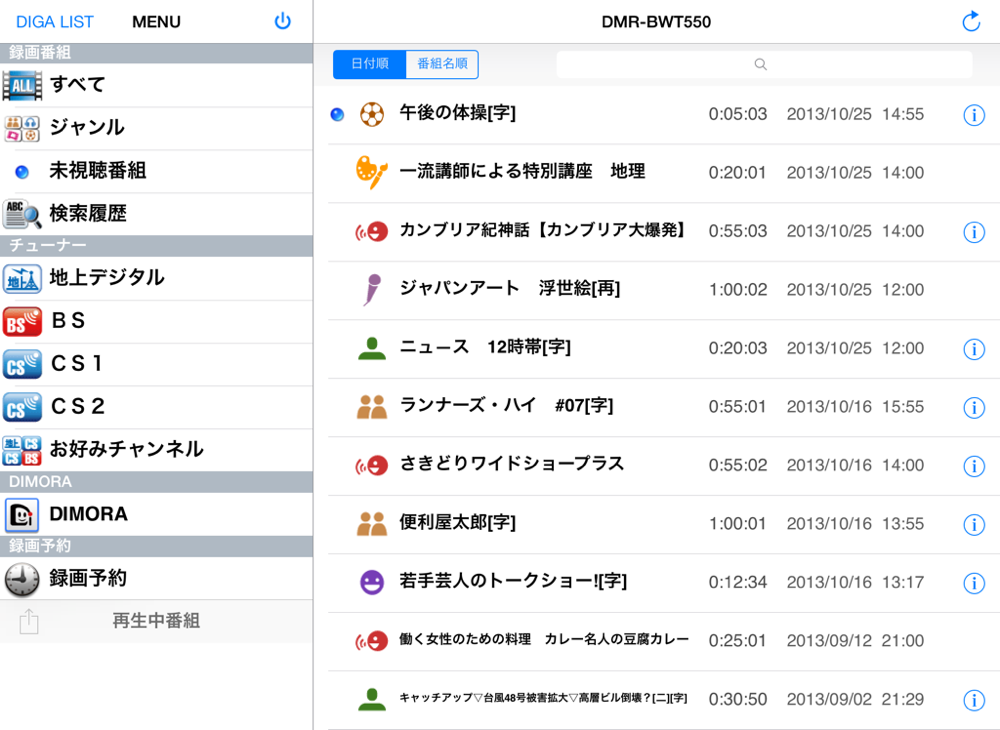Open the お好みチャンネル favorites icon

(x=22, y=450)
